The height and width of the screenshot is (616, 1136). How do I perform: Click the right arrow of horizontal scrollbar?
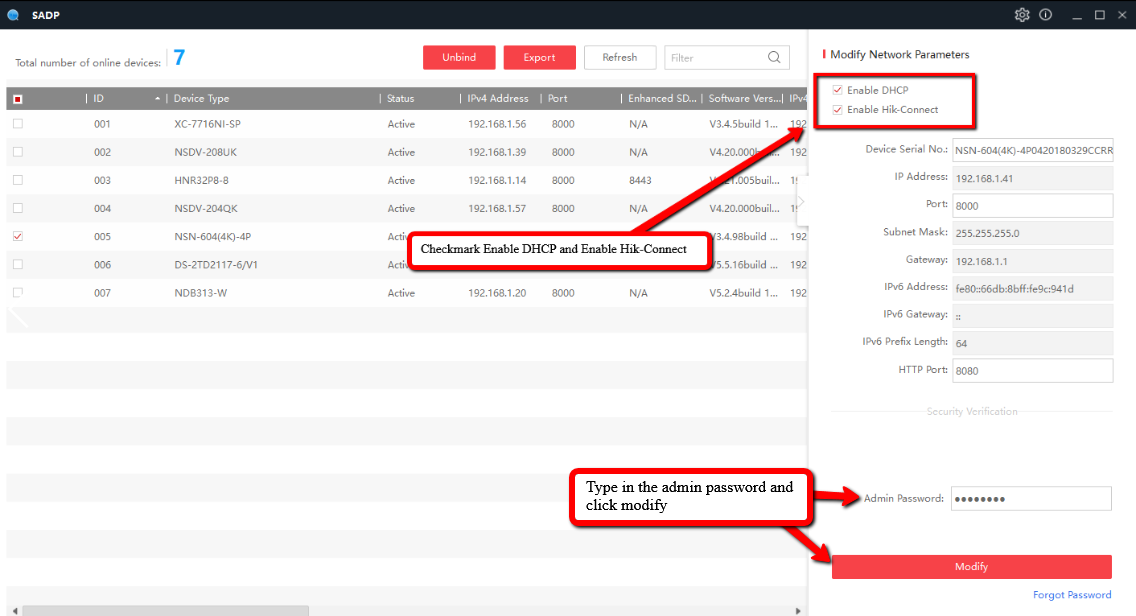click(x=798, y=611)
